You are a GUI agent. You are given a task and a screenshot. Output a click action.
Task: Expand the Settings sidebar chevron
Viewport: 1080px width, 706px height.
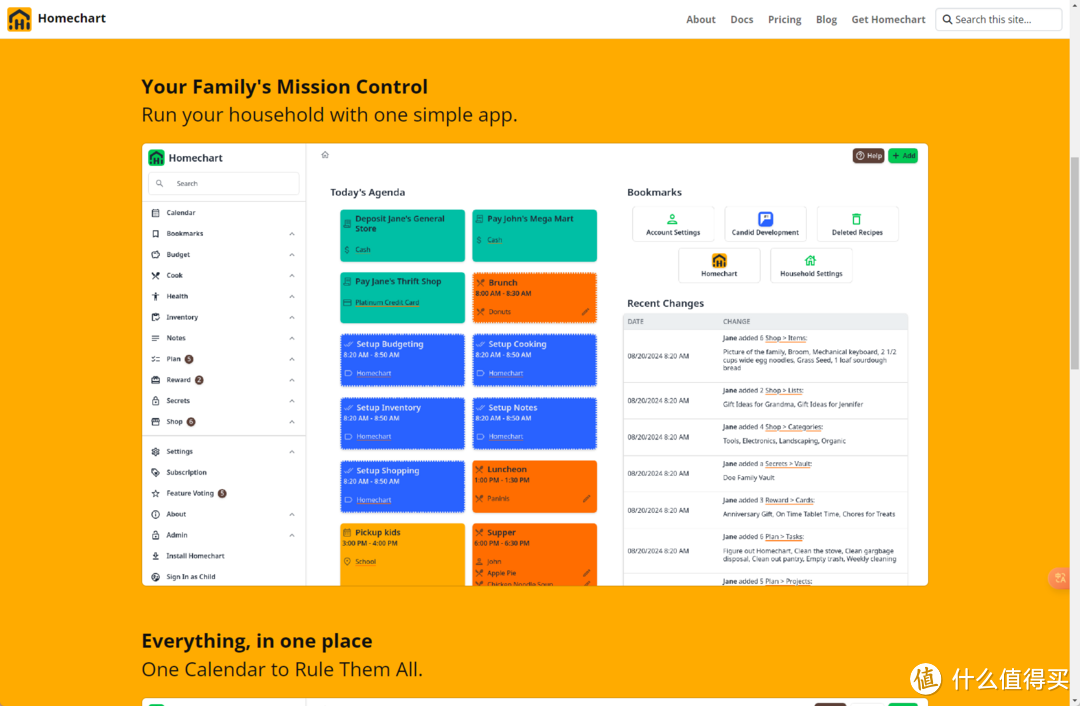(292, 452)
